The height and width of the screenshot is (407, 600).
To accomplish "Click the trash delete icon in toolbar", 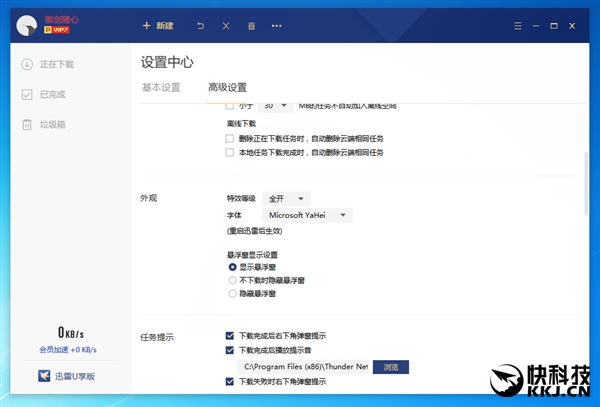I will [251, 26].
